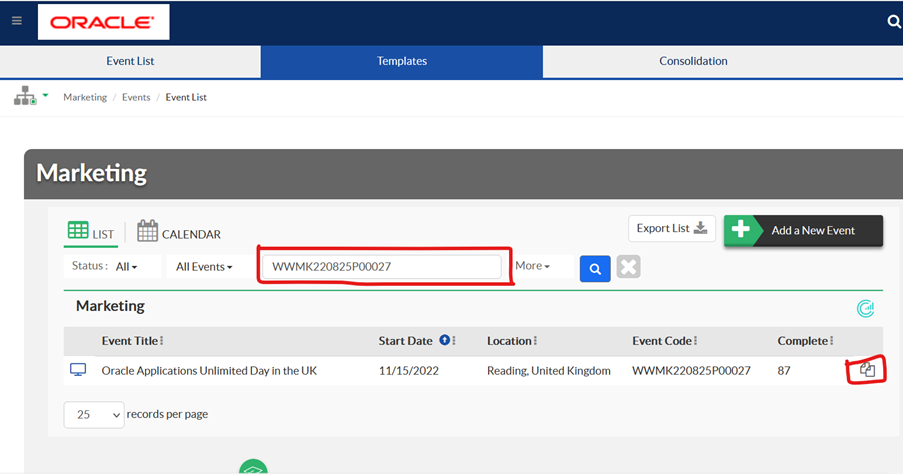Click the Event List breadcrumb
Screen dimensions: 903x474
click(x=186, y=97)
